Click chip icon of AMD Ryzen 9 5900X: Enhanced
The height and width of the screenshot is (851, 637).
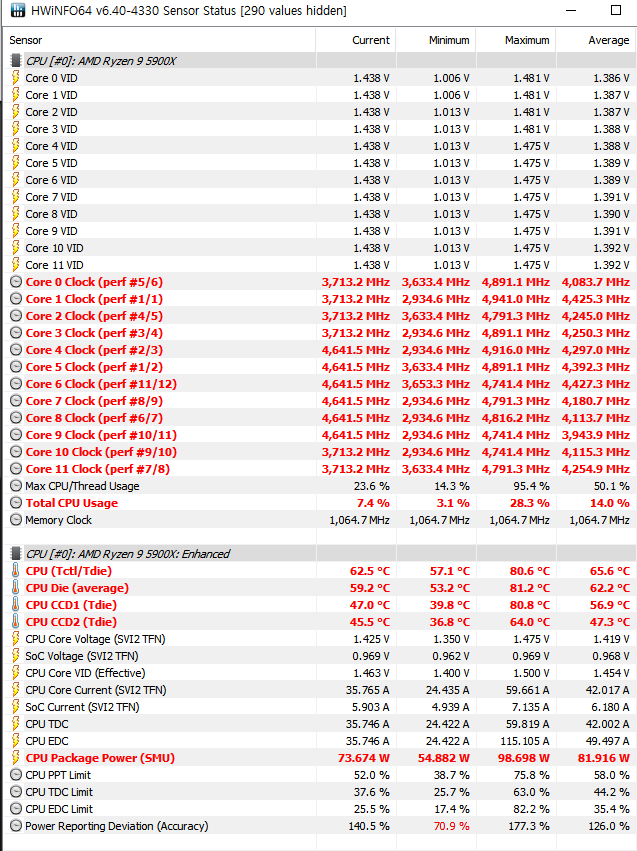[15, 554]
